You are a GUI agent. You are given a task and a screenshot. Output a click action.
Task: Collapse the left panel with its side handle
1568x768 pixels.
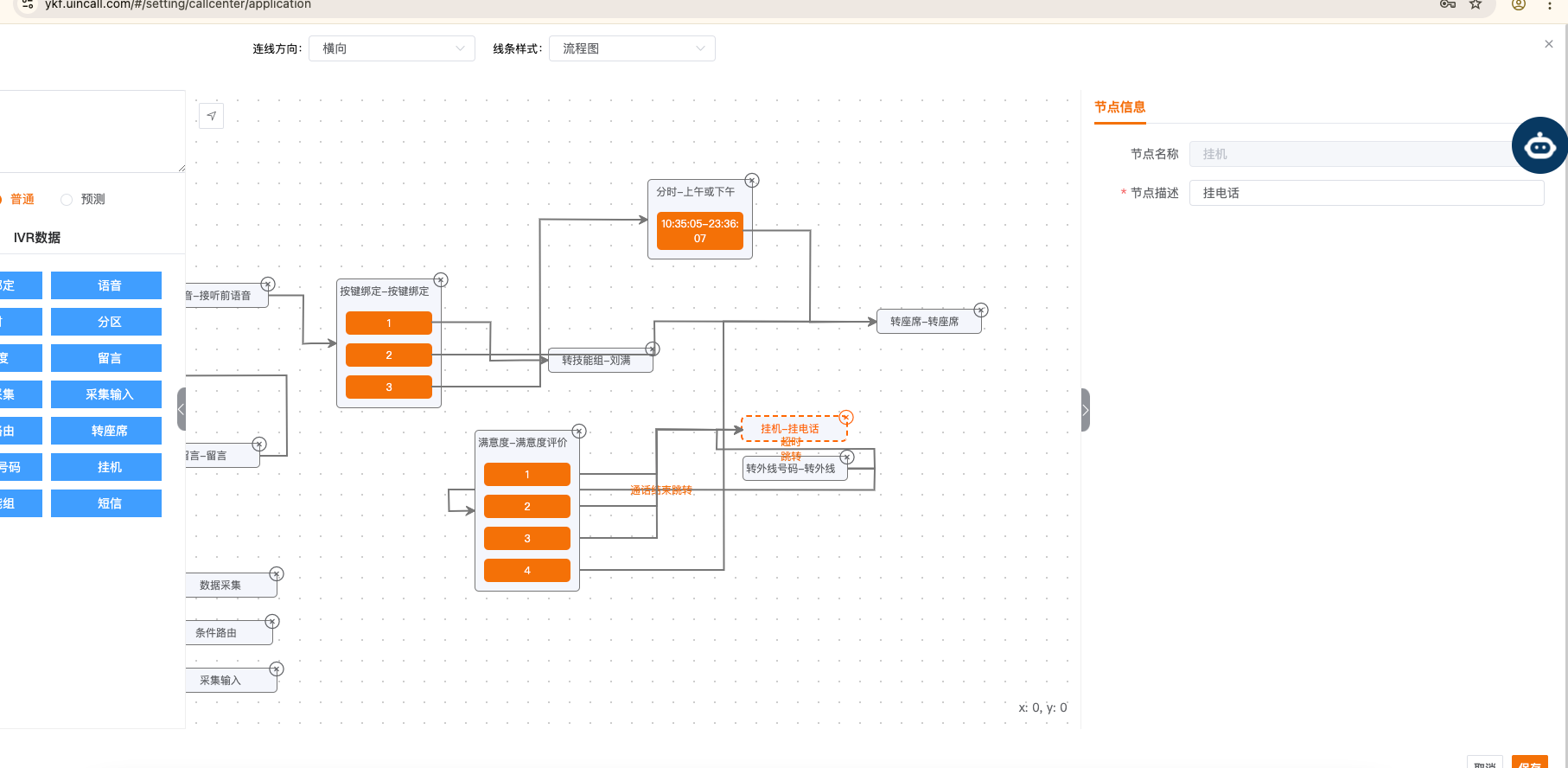[x=182, y=409]
